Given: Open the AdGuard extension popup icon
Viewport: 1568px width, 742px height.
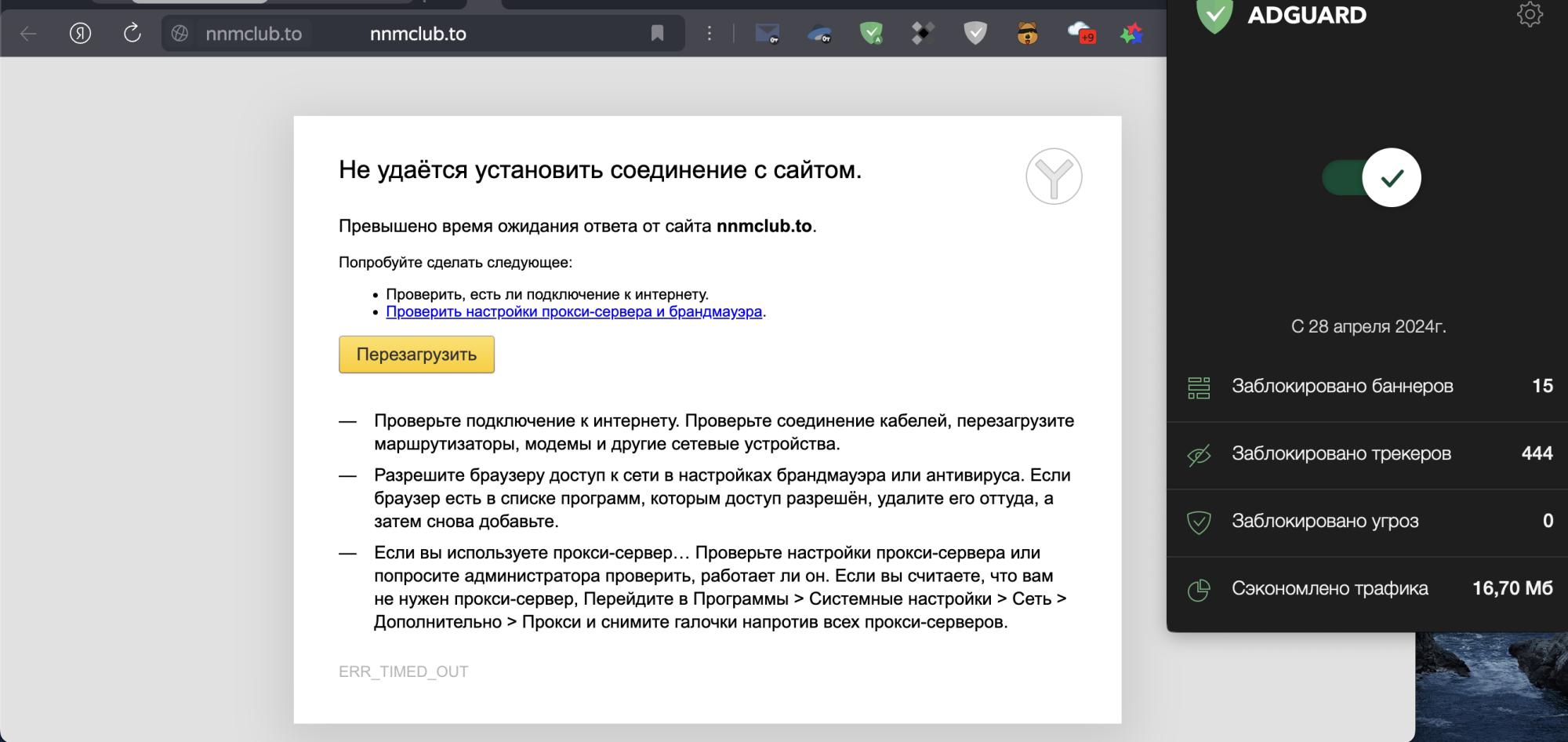Looking at the screenshot, I should pos(872,33).
